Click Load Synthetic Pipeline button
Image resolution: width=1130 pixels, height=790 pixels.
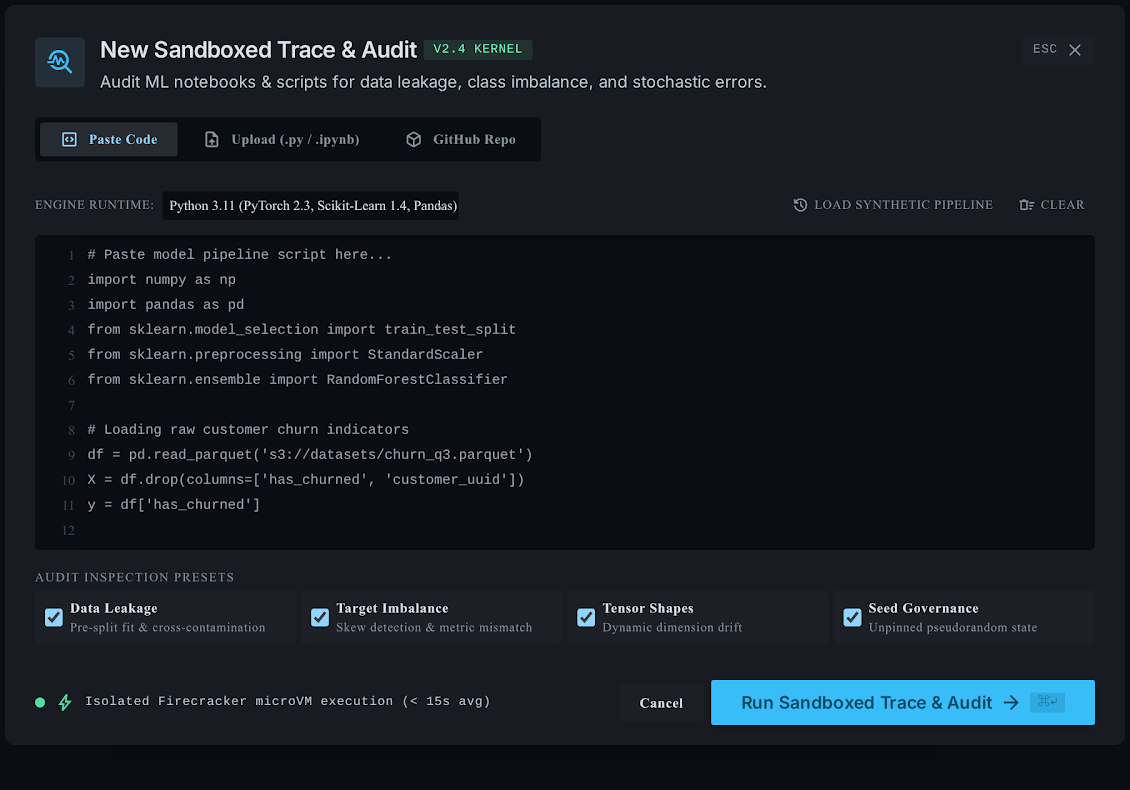point(893,205)
